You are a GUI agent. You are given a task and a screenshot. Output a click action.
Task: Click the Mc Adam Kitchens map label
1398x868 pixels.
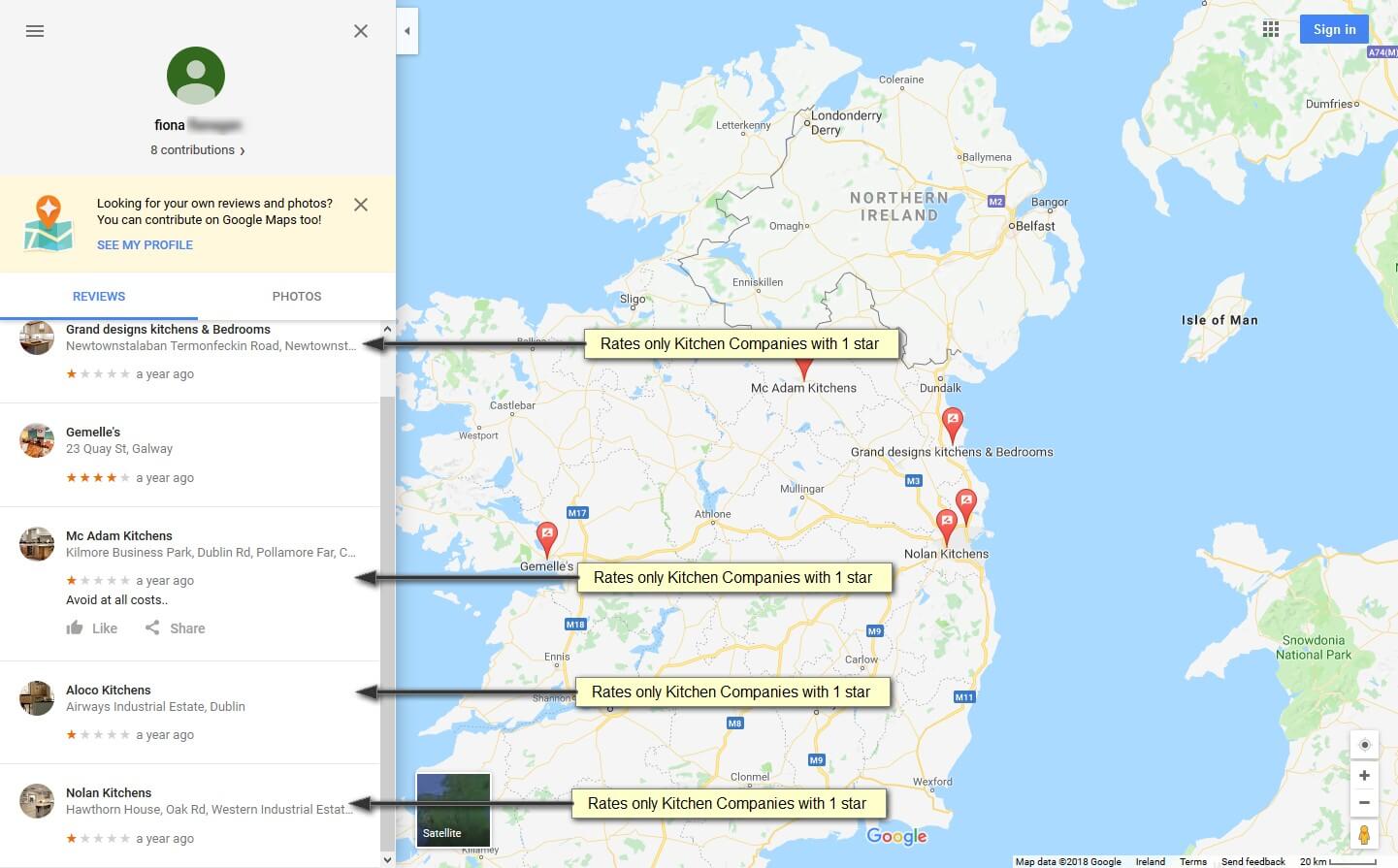point(803,388)
